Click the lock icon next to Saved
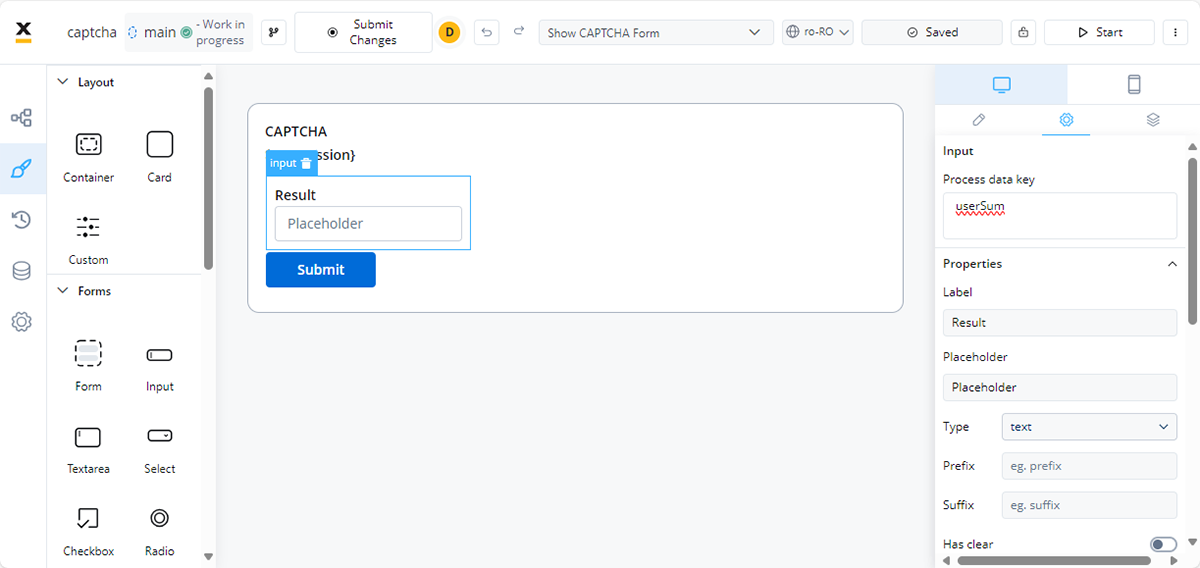The height and width of the screenshot is (568, 1200). 1023,32
